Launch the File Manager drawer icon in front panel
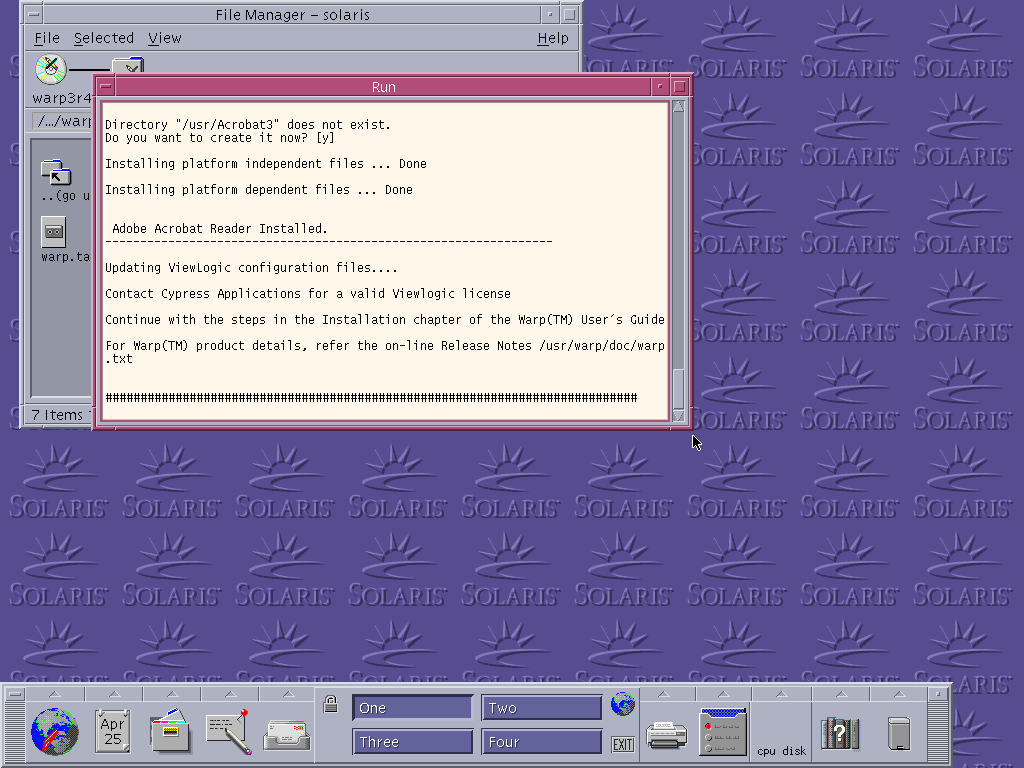 tap(170, 731)
